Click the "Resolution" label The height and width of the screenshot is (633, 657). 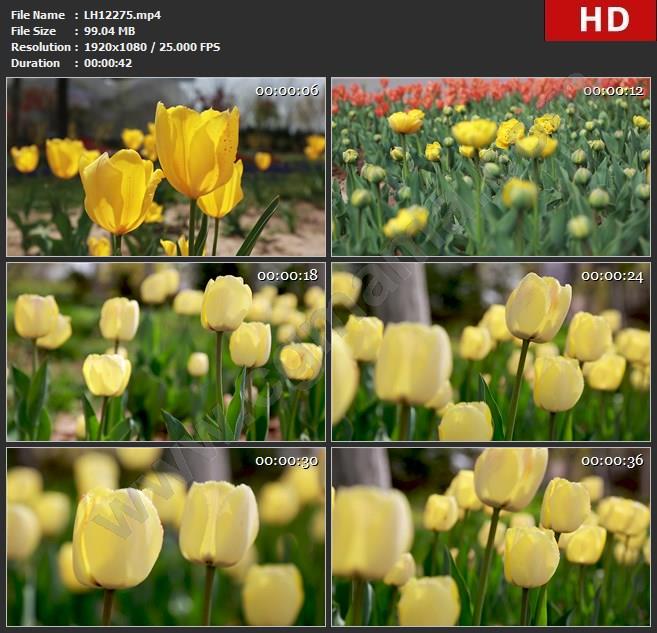coord(40,47)
